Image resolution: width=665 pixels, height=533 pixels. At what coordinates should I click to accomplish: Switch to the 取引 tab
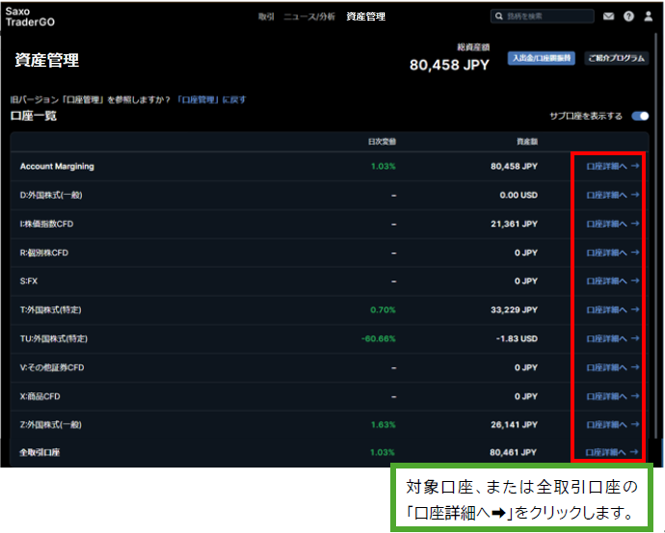(266, 17)
